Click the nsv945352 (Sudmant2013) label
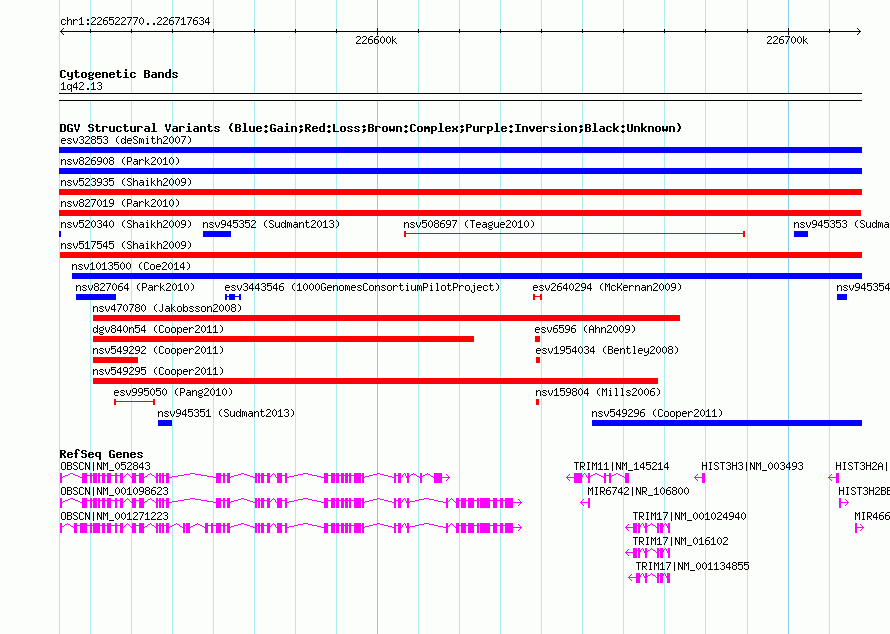Image resolution: width=890 pixels, height=634 pixels. [x=271, y=224]
